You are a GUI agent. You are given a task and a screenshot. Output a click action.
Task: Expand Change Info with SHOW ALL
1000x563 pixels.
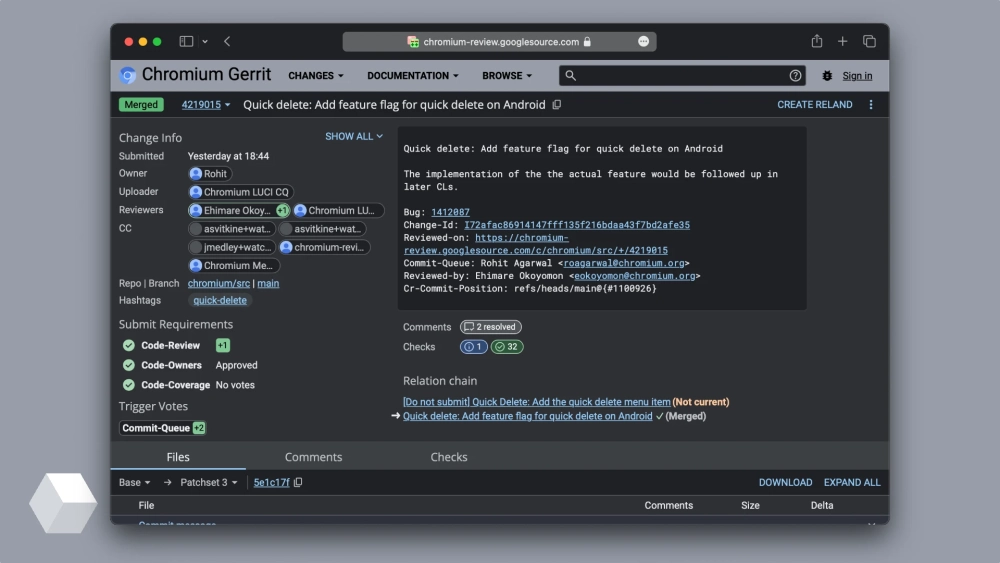(353, 137)
